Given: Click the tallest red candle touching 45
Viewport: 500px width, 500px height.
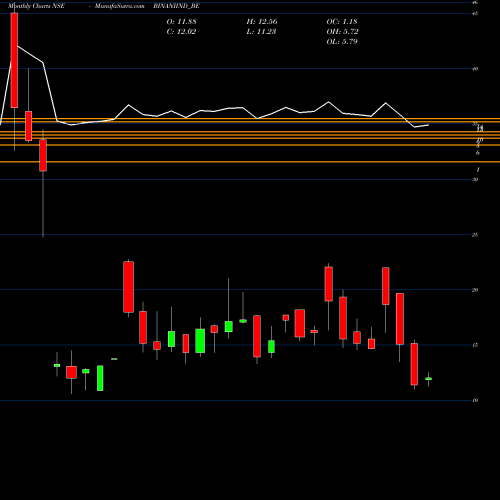Looking at the screenshot, I should 14,60.
